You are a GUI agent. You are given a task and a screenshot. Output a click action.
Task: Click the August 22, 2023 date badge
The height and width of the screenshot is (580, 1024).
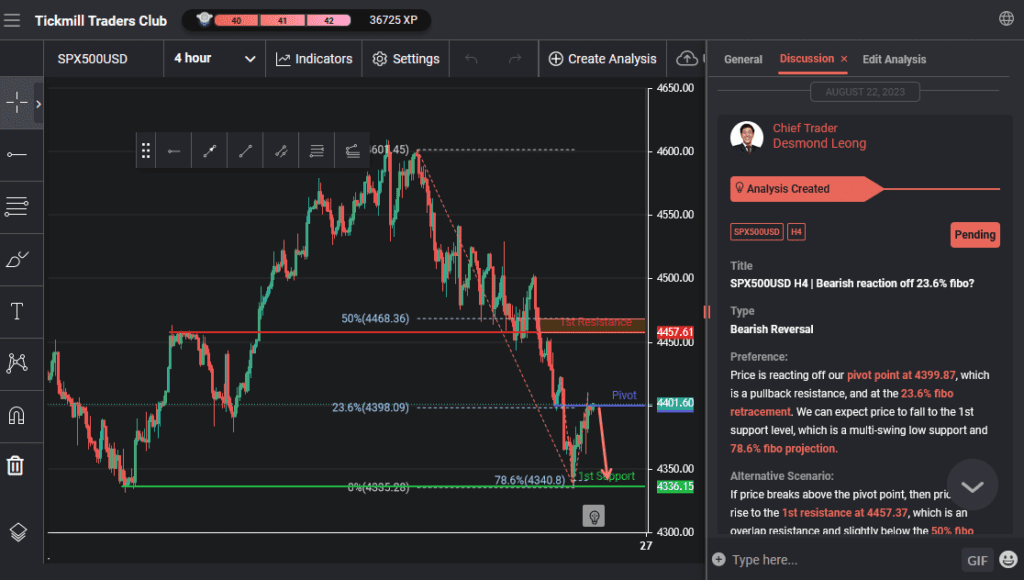tap(865, 92)
